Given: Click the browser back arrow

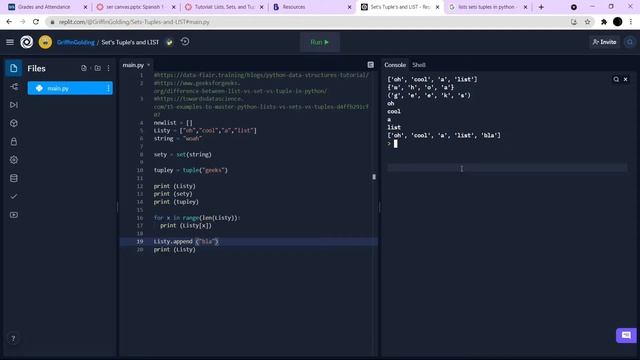Looking at the screenshot, I should point(9,22).
